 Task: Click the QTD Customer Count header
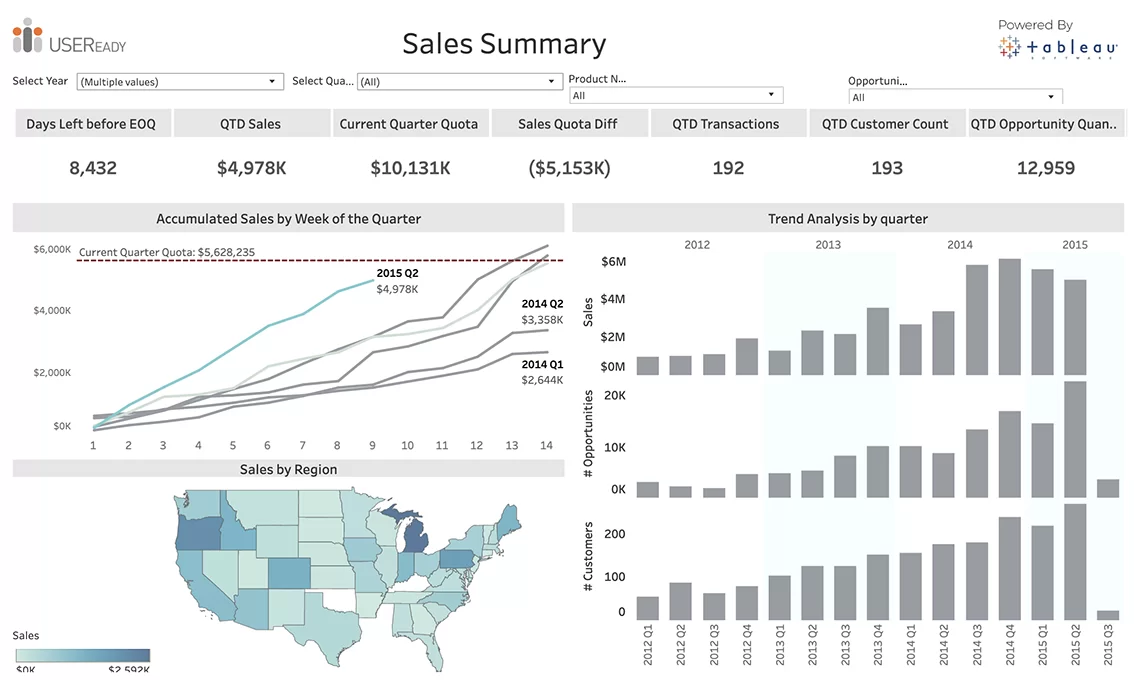[x=885, y=124]
